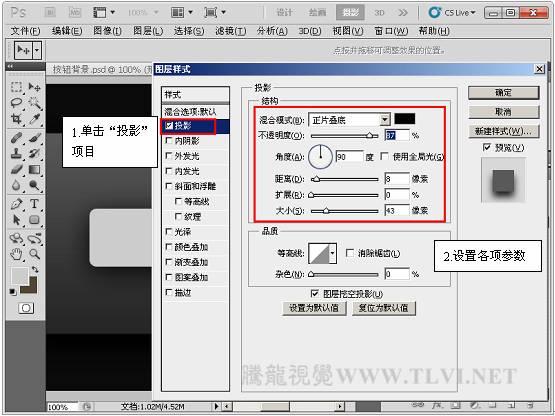Select the Lasso tool
This screenshot has height=416, width=555.
[x=16, y=103]
